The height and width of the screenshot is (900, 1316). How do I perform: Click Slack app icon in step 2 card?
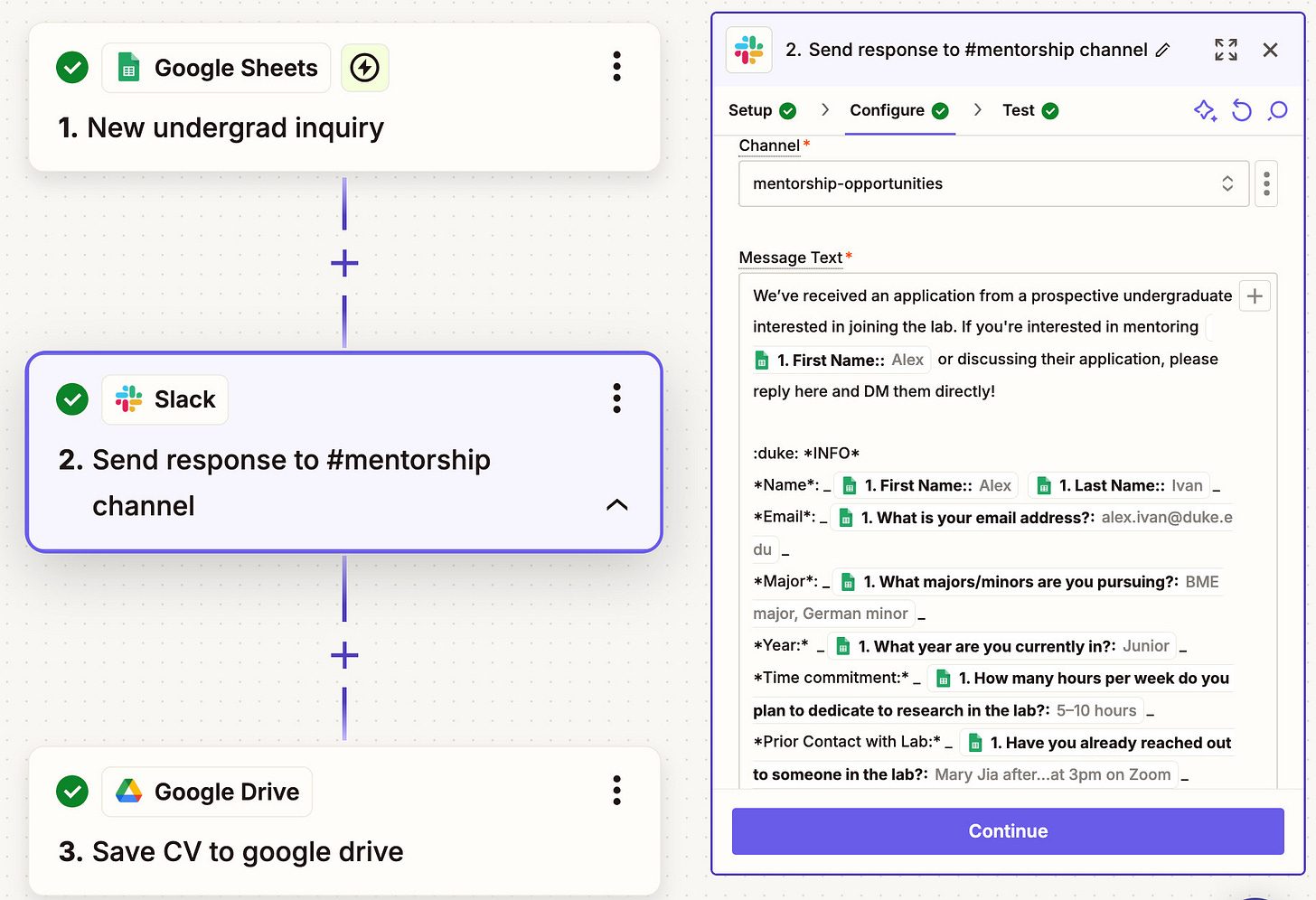tap(128, 399)
